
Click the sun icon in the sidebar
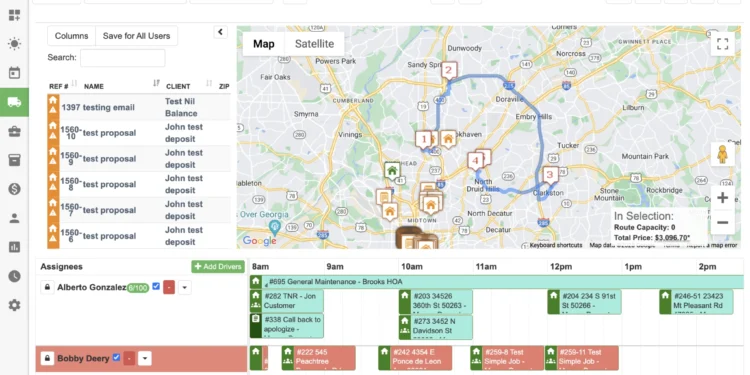click(x=14, y=44)
